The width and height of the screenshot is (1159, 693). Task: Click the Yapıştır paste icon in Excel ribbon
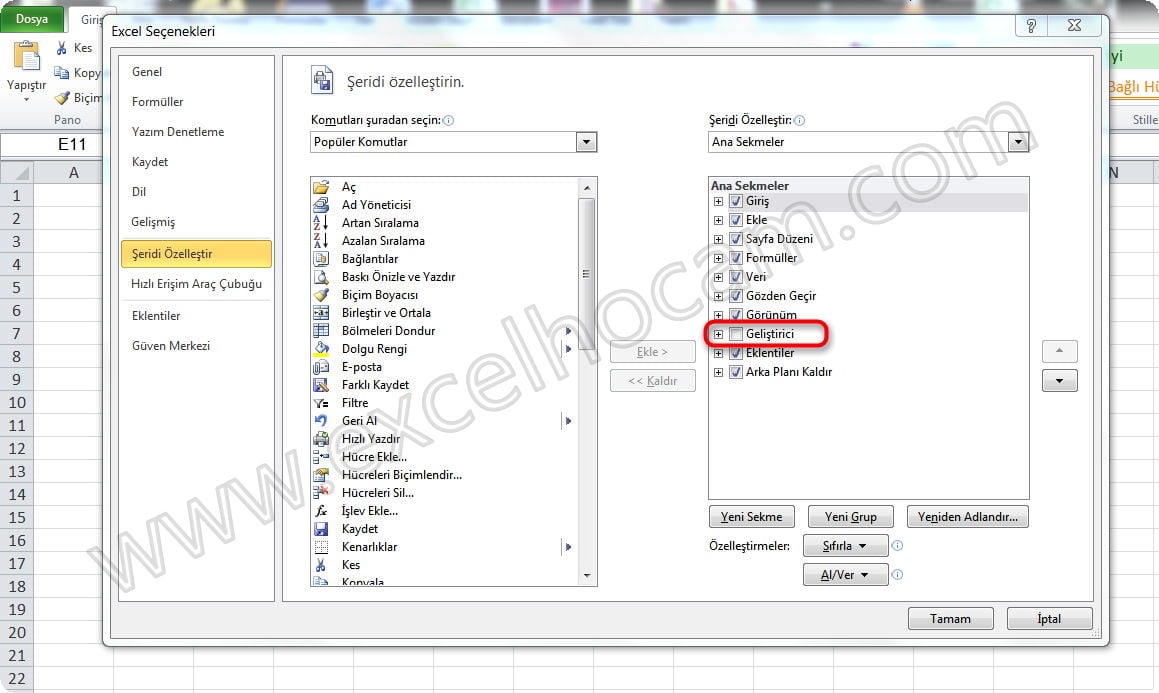coord(27,56)
